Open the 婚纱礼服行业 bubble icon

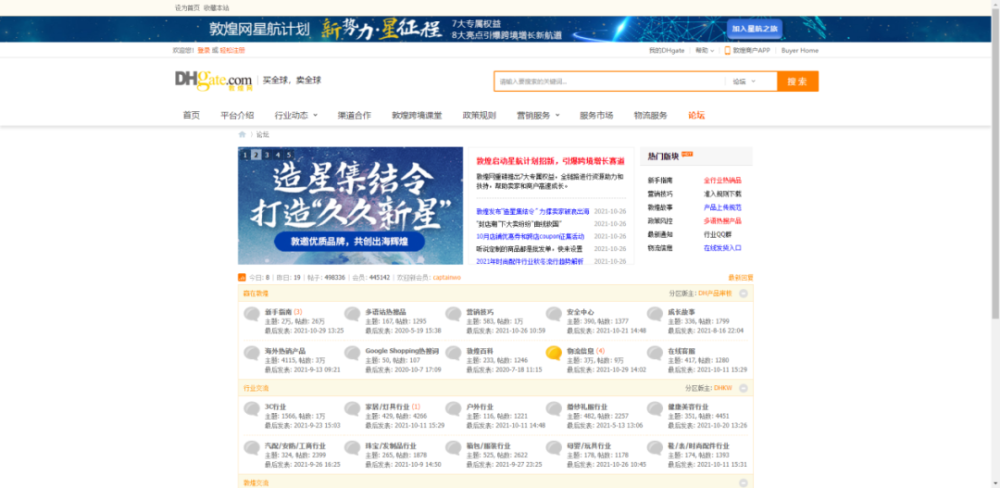554,408
